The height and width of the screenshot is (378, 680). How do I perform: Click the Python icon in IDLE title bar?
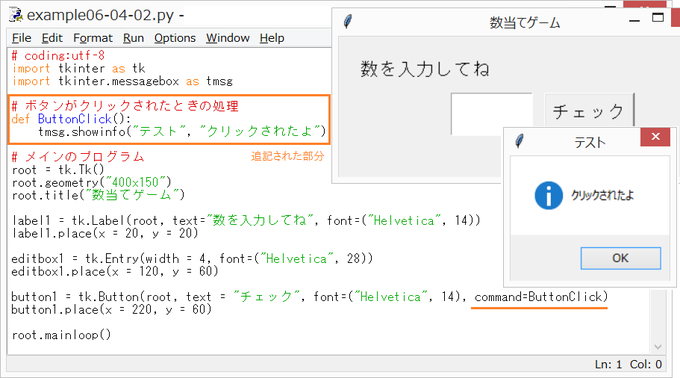pyautogui.click(x=16, y=15)
